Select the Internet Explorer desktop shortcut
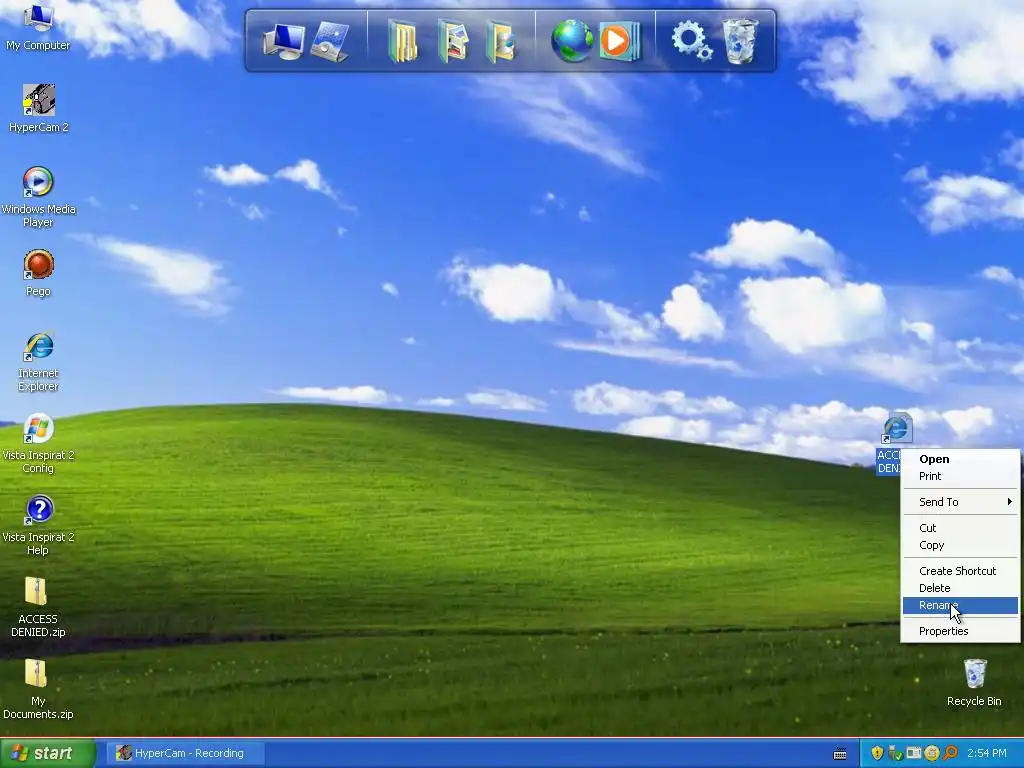The image size is (1024, 768). 38,361
